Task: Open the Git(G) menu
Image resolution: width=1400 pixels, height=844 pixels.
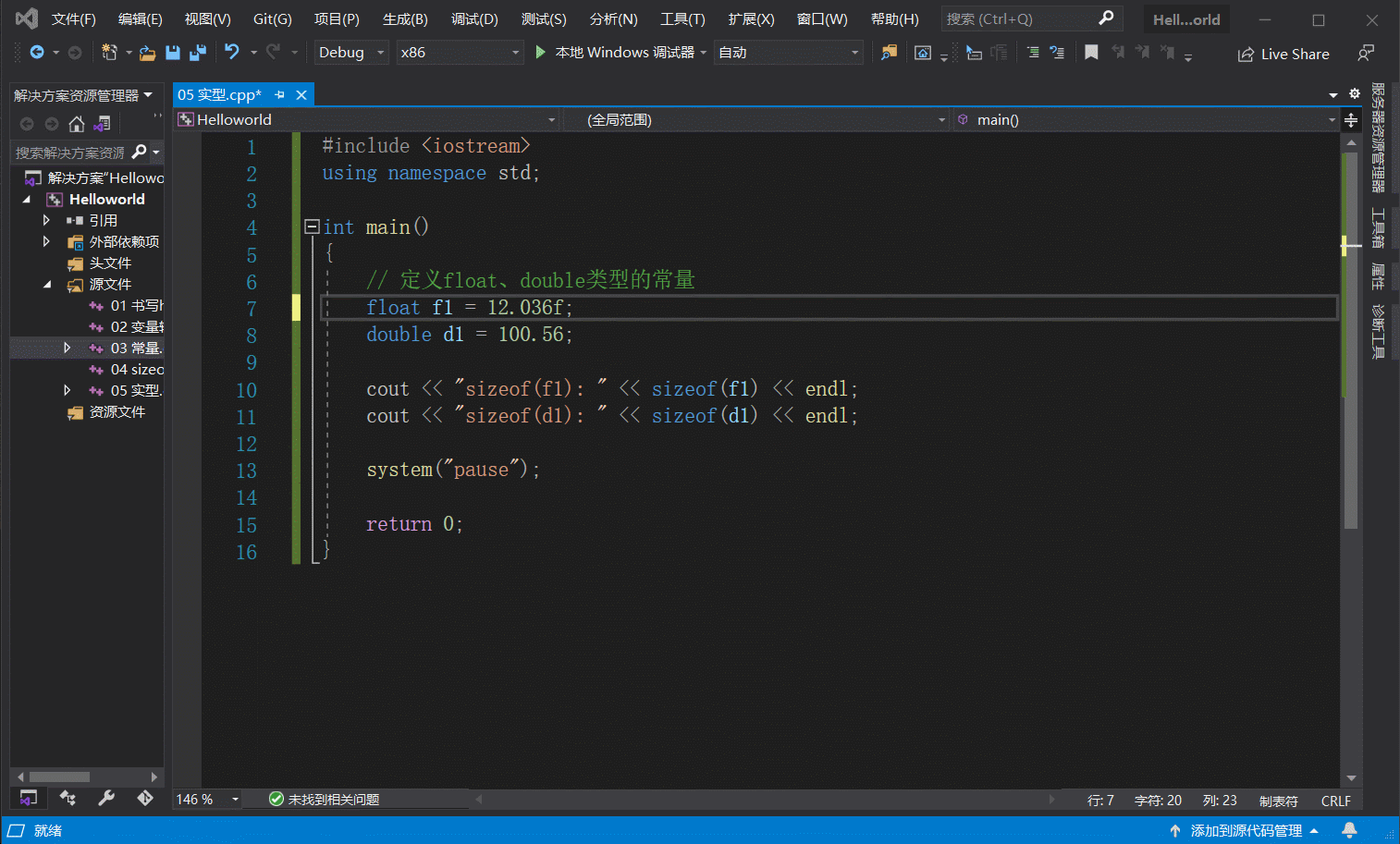Action: click(273, 19)
